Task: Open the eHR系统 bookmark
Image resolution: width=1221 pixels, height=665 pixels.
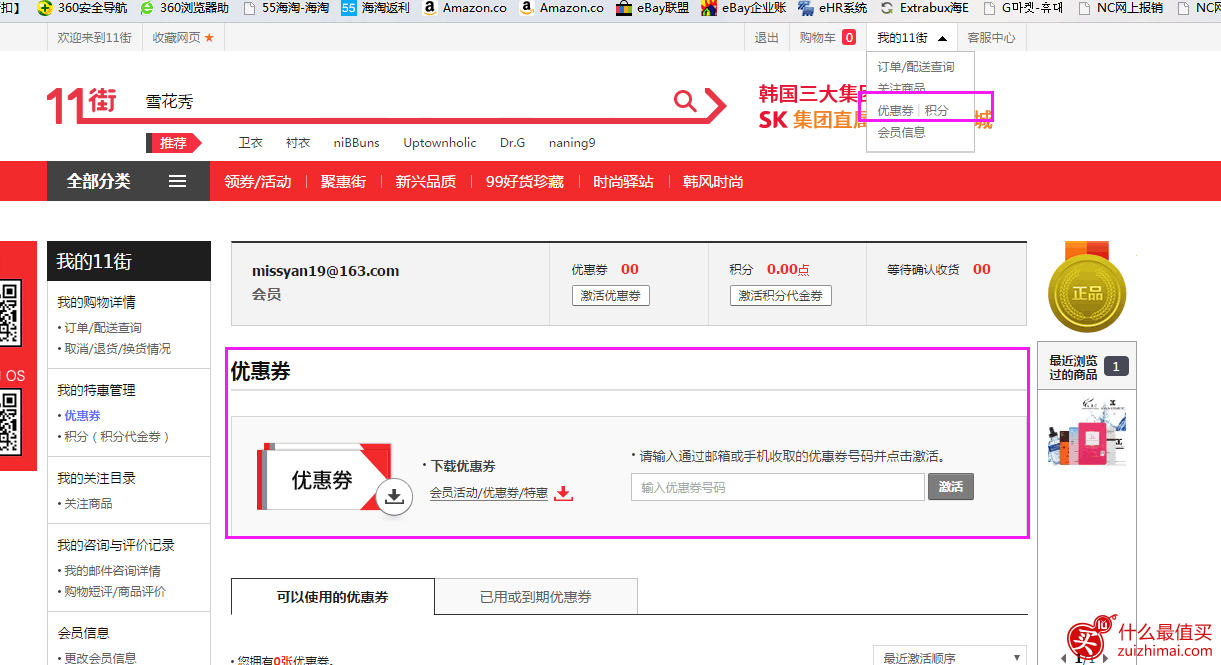Action: click(832, 8)
